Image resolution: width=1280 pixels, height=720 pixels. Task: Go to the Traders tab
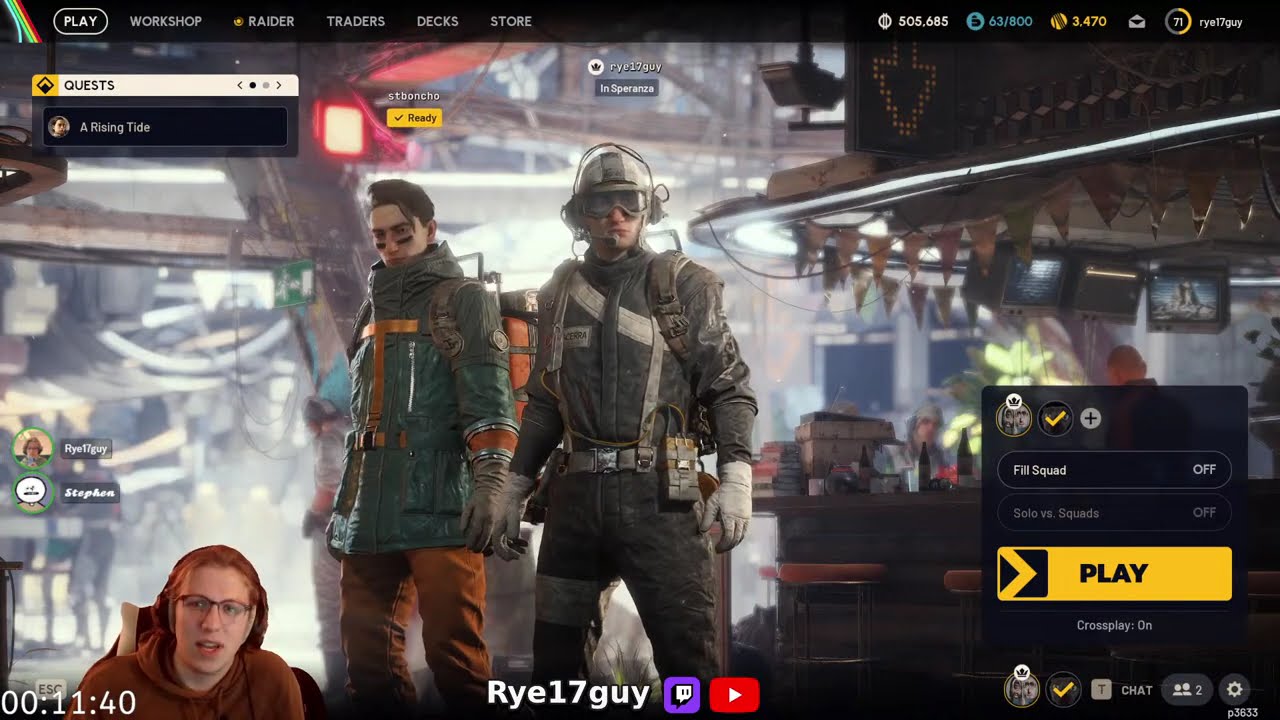tap(355, 21)
